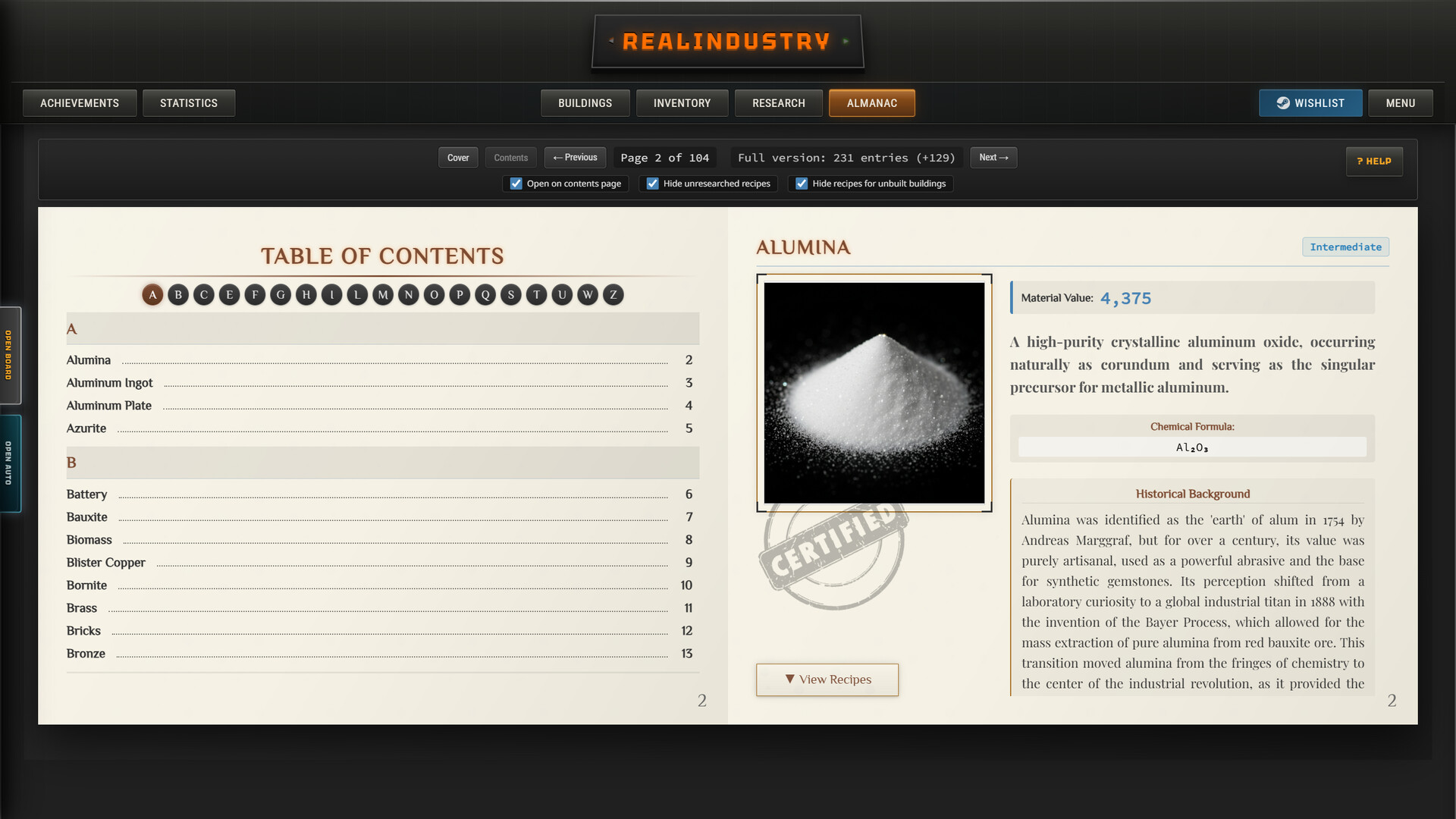Click the Alumina page title

pos(804,247)
